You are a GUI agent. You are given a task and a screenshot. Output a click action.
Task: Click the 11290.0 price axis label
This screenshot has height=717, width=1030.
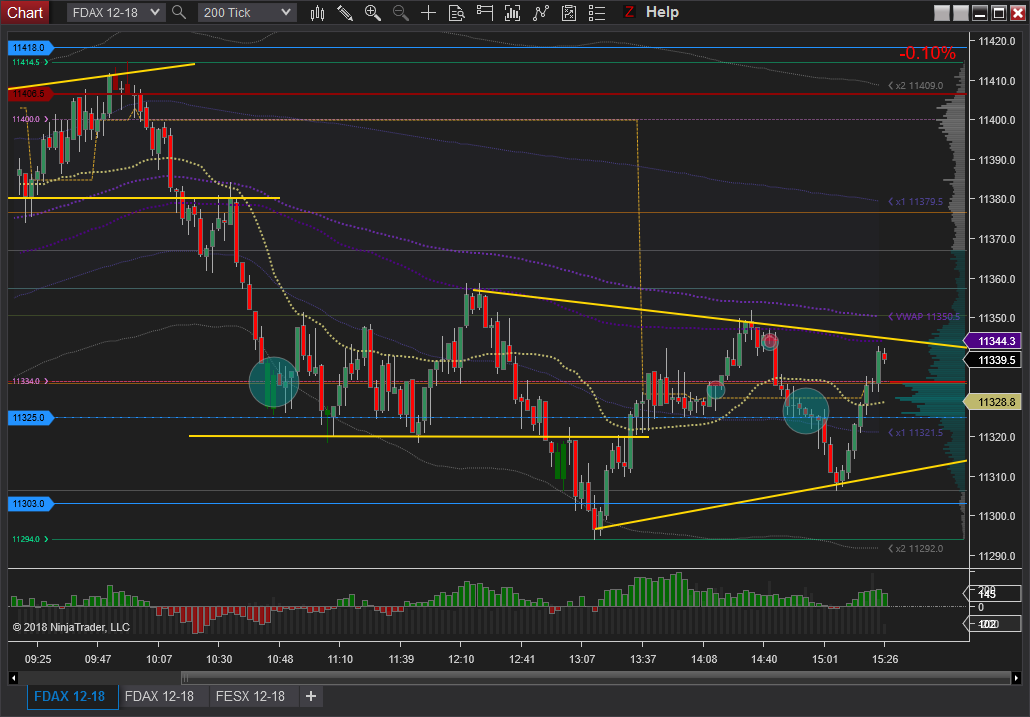[996, 556]
